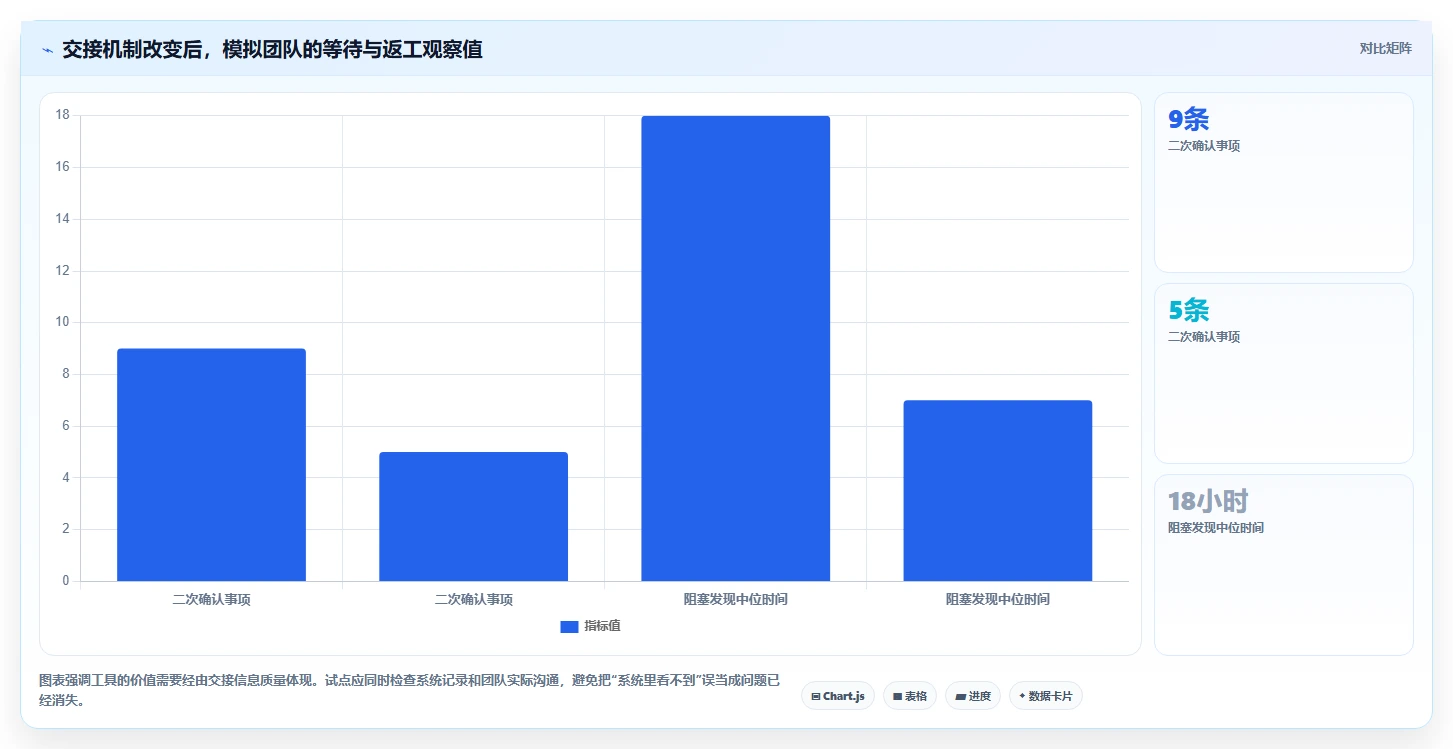Click the y-axis tick label 0
The height and width of the screenshot is (749, 1453).
pos(66,581)
